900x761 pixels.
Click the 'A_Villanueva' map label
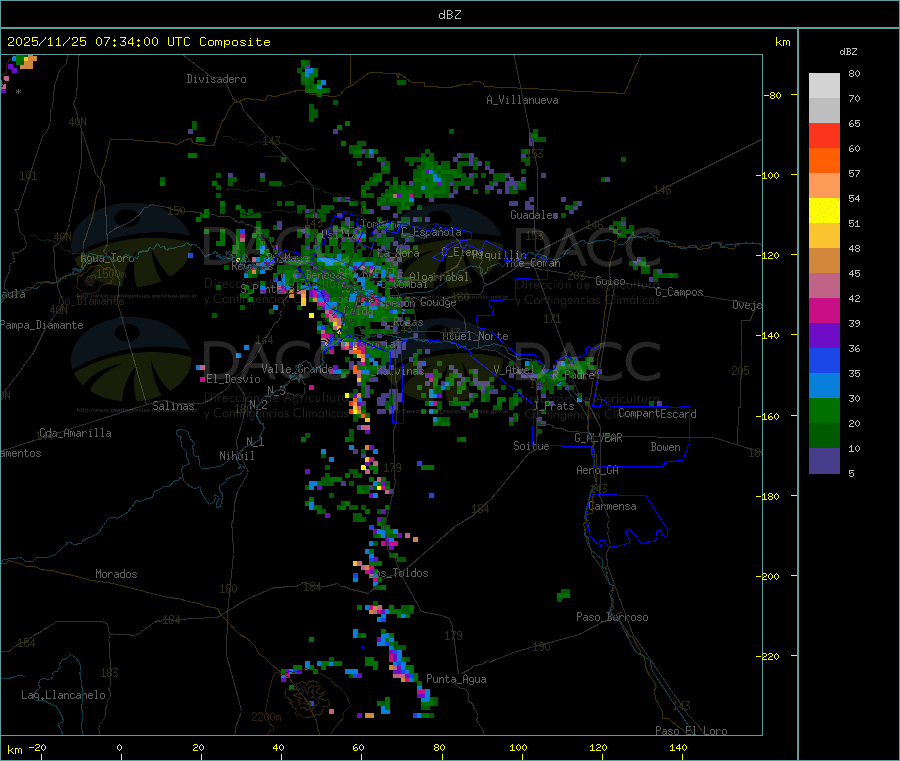pos(522,100)
